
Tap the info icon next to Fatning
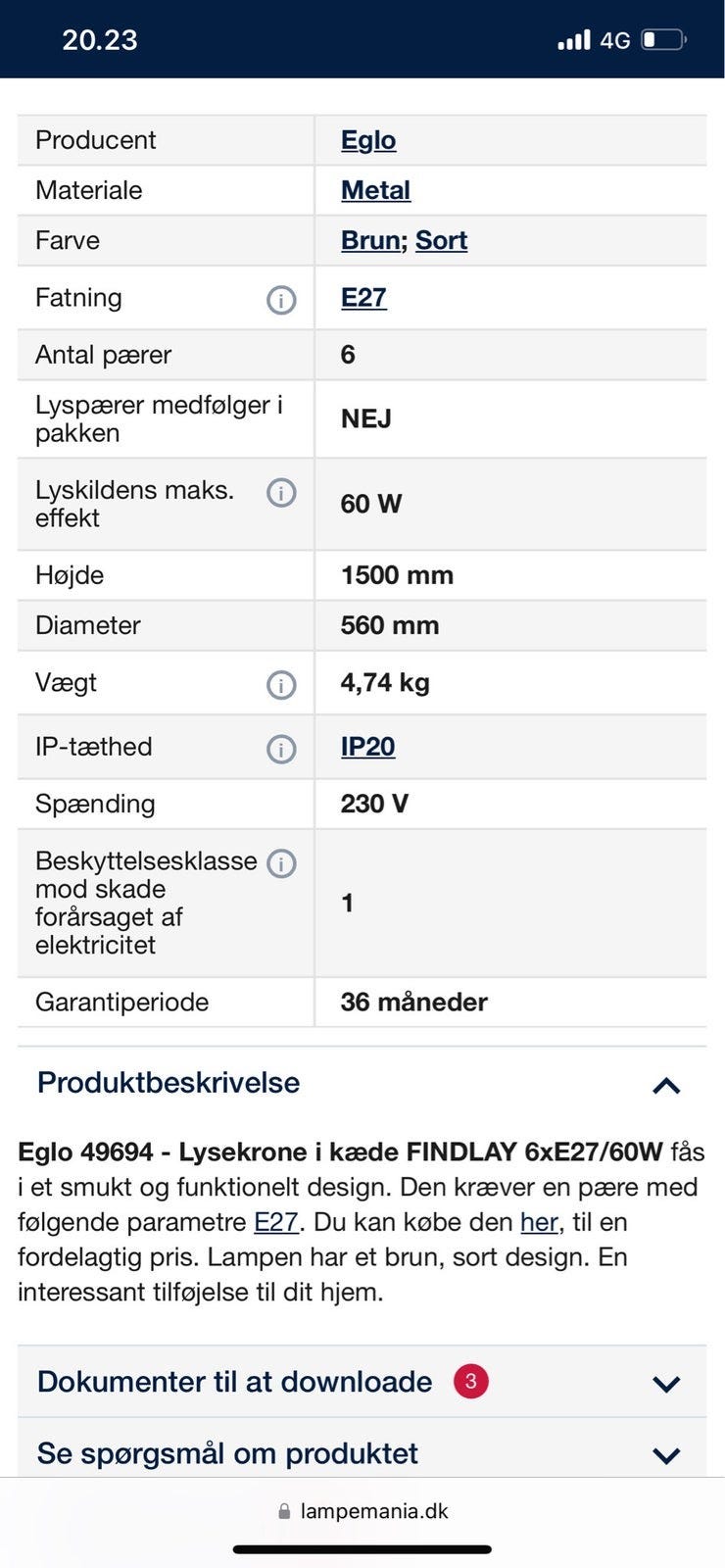281,300
